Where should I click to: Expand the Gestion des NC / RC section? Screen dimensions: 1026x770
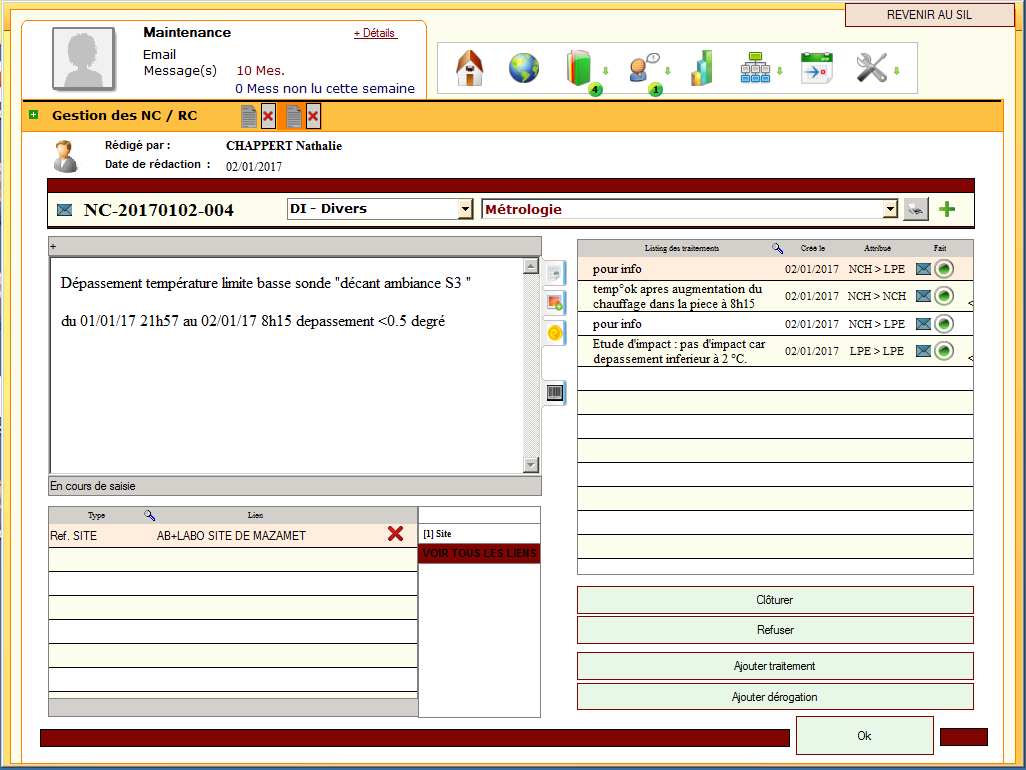pos(34,115)
